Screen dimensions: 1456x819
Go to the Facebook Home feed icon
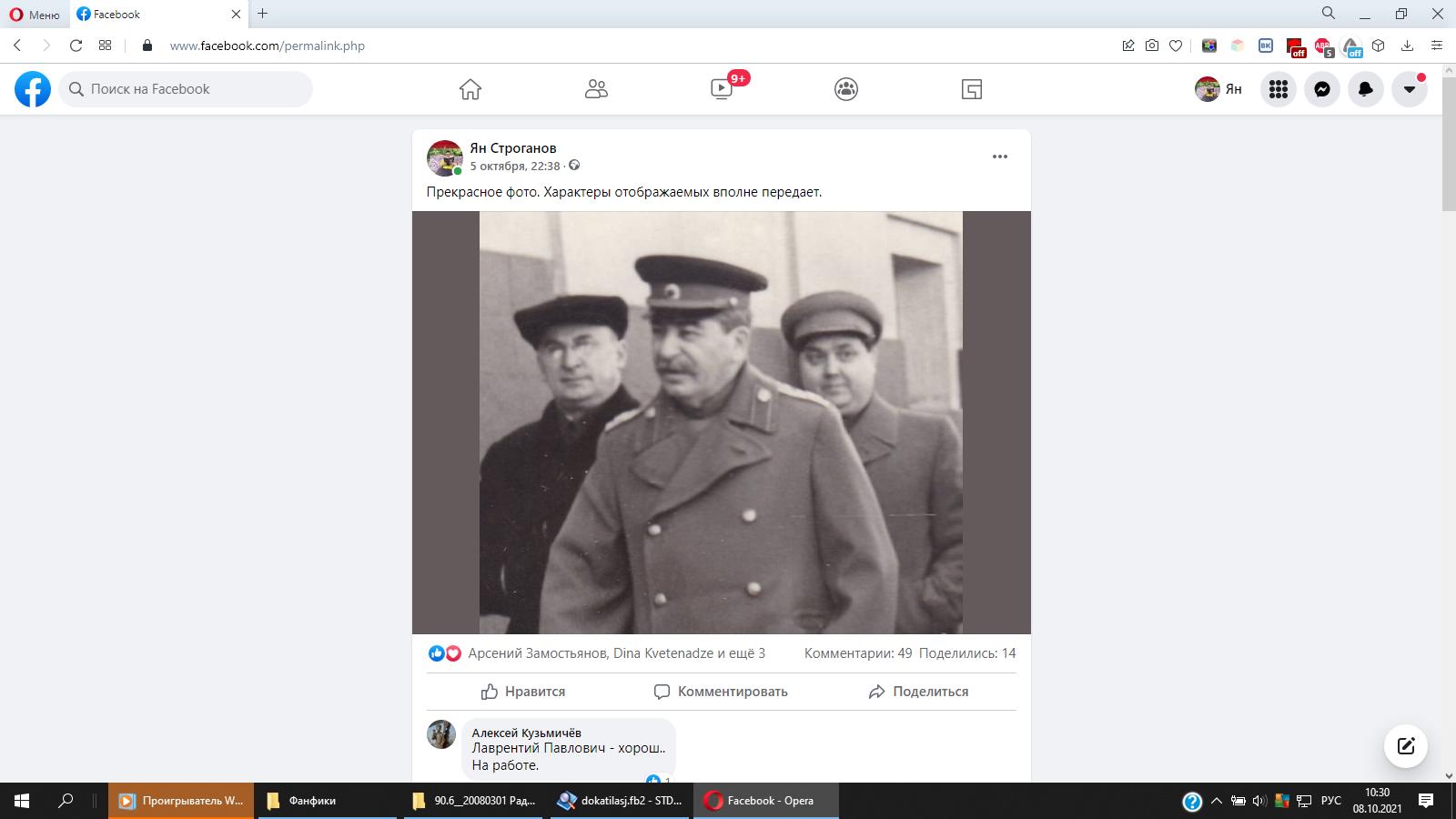click(470, 89)
